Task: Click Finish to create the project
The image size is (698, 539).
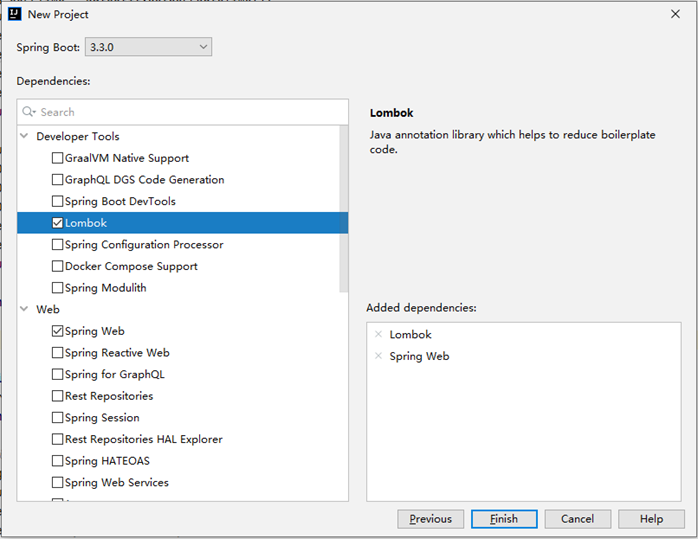Action: pyautogui.click(x=504, y=519)
